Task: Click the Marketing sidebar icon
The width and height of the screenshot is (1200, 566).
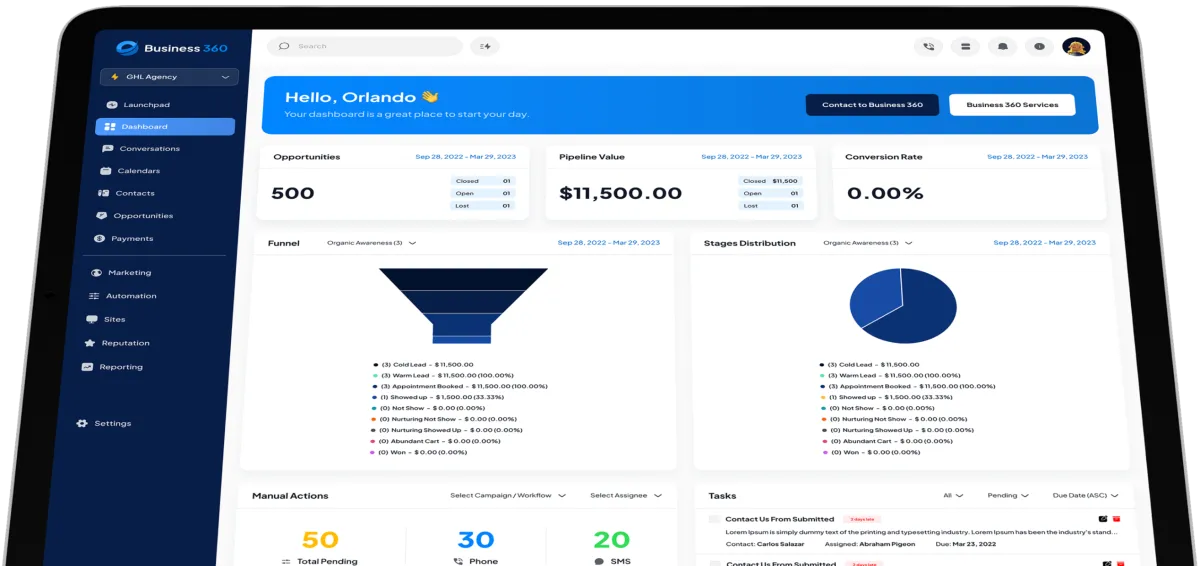Action: [x=96, y=272]
